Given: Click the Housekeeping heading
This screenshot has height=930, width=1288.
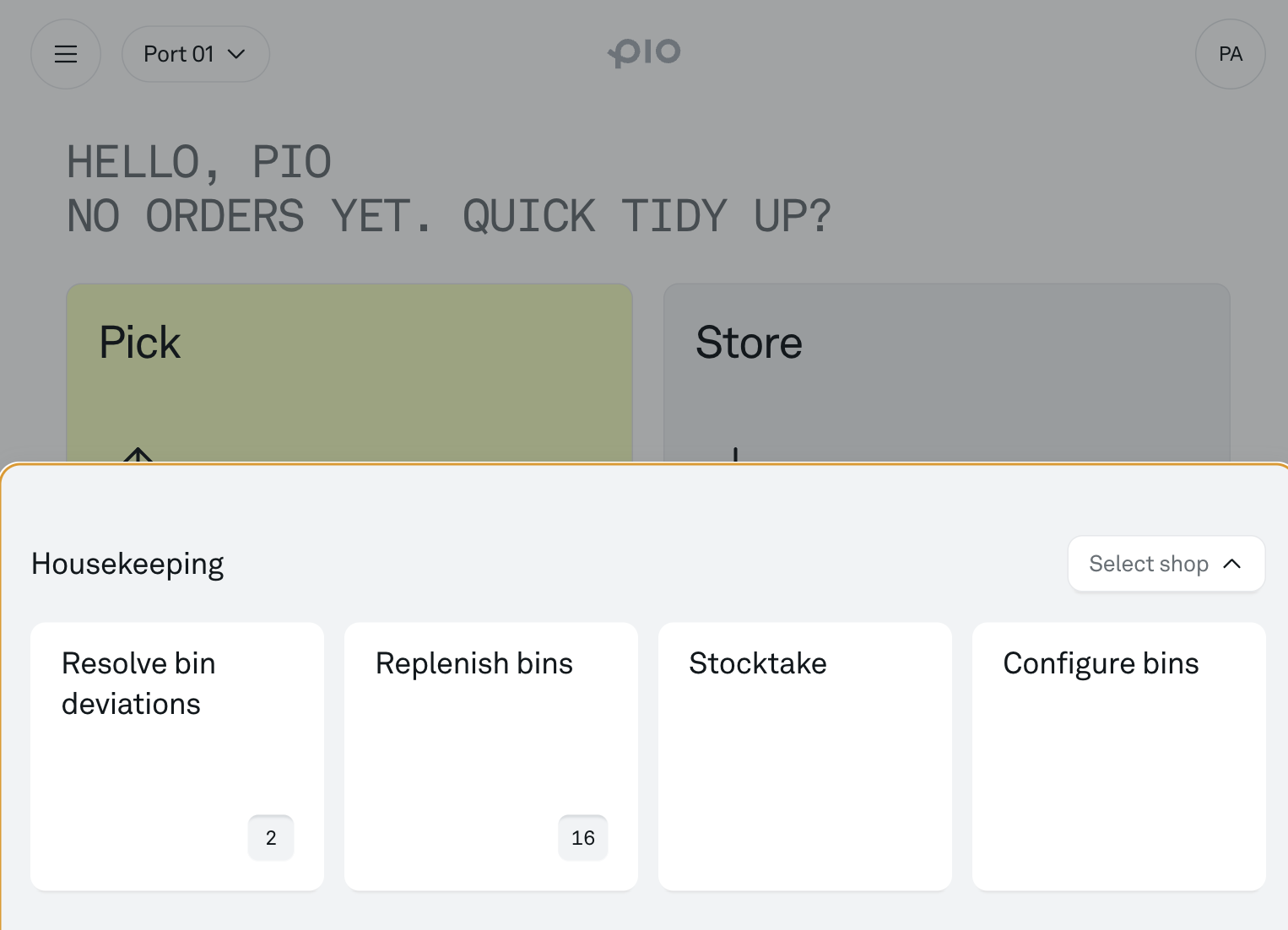Looking at the screenshot, I should (x=127, y=564).
